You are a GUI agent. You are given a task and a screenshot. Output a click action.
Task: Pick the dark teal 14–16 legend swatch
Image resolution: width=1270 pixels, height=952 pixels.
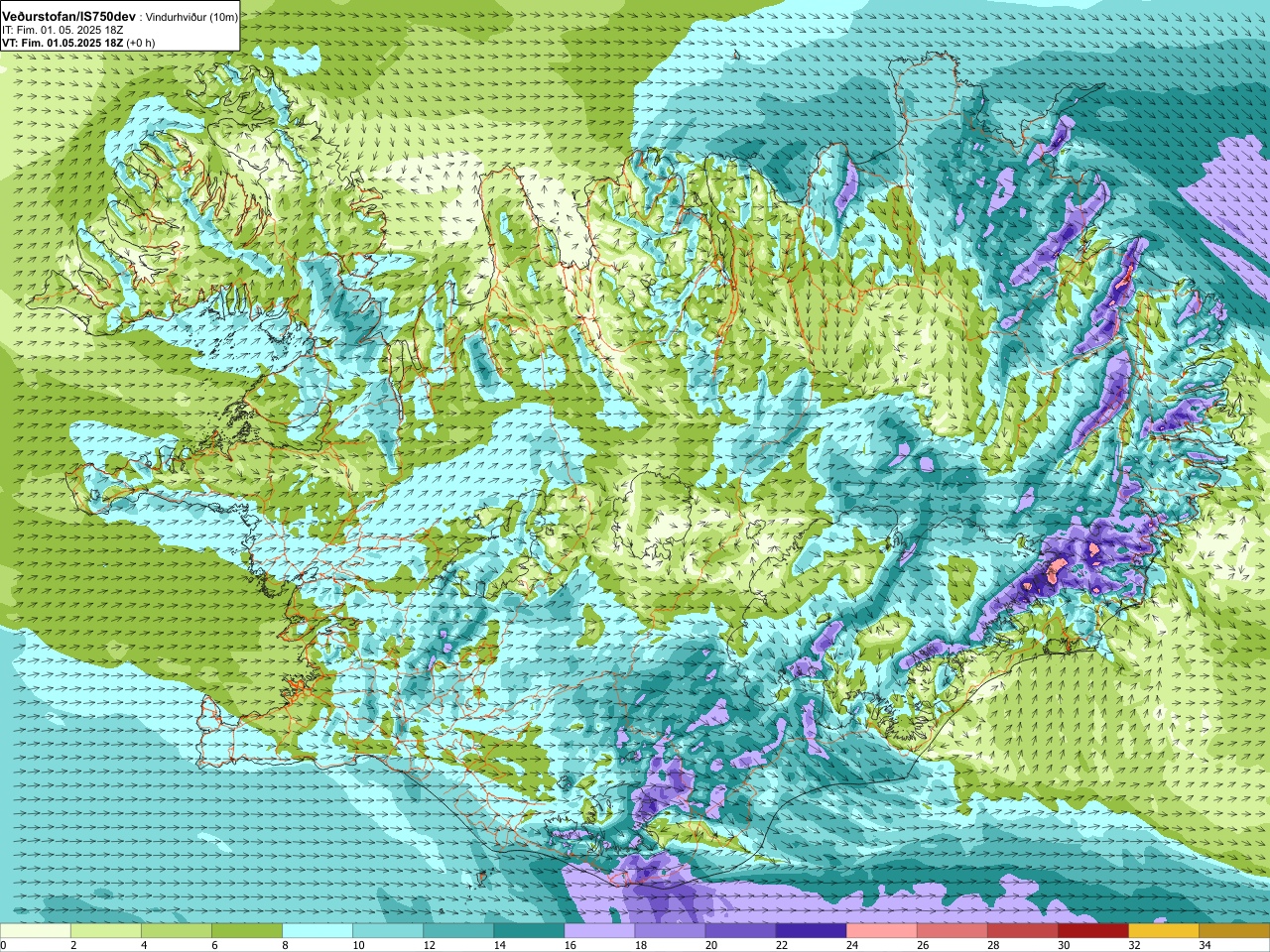[529, 931]
